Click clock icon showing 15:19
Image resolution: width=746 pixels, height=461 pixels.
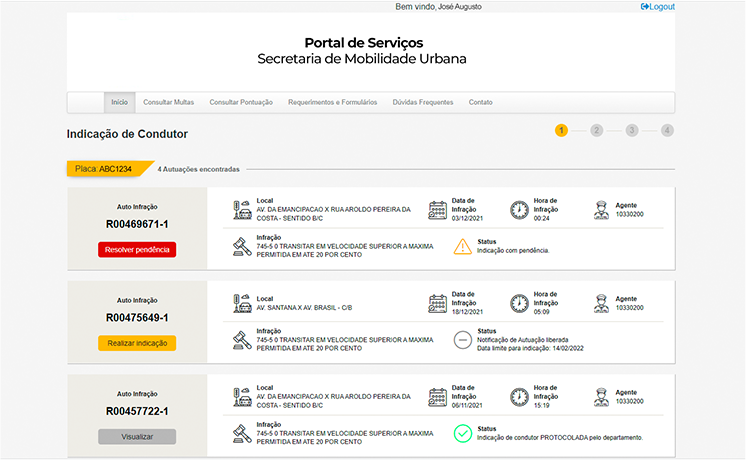tap(520, 397)
